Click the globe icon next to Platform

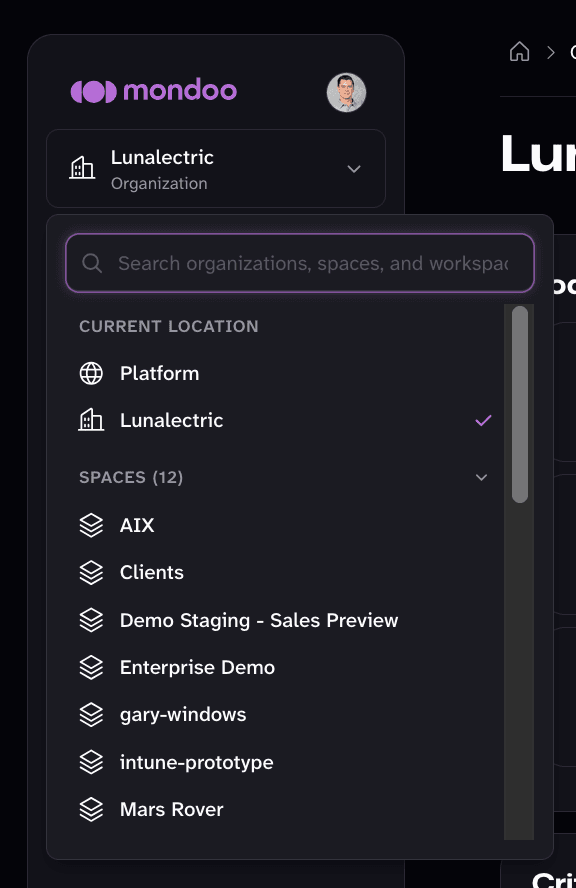tap(91, 373)
